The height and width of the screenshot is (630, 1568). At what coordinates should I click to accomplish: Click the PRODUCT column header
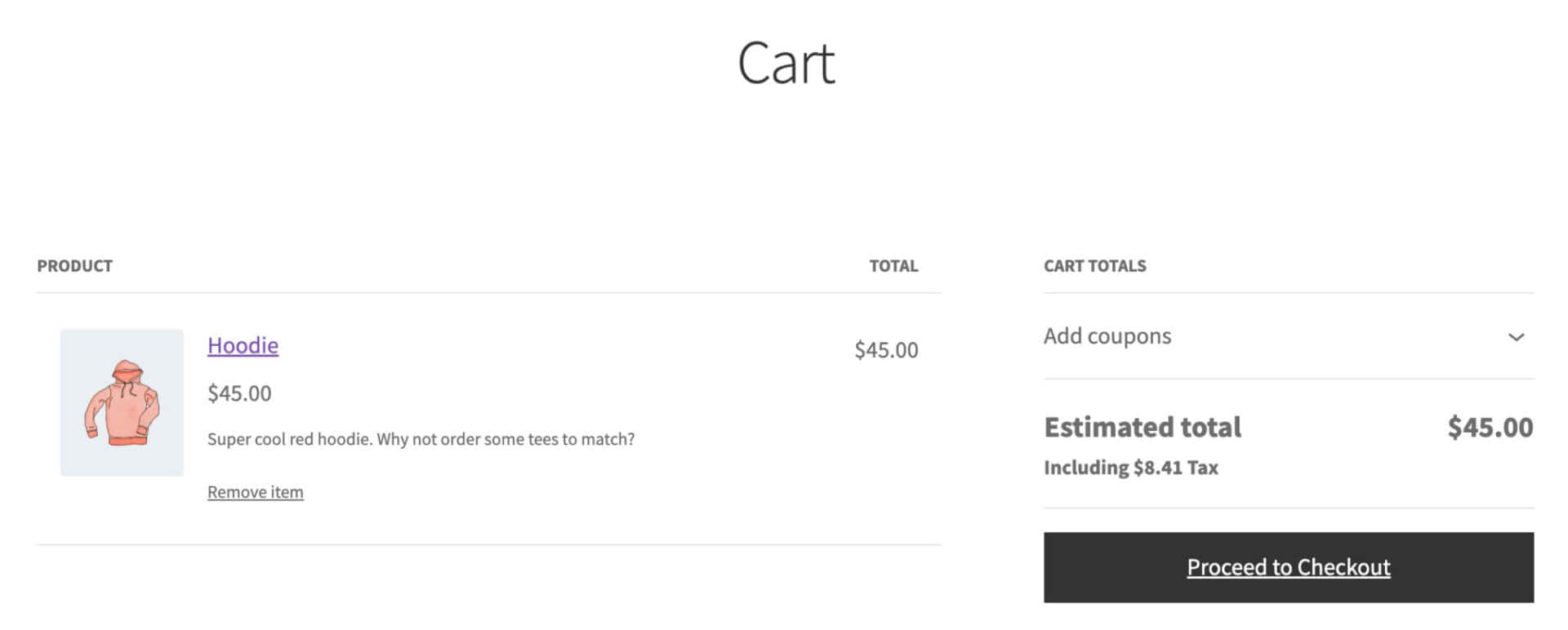pos(74,266)
